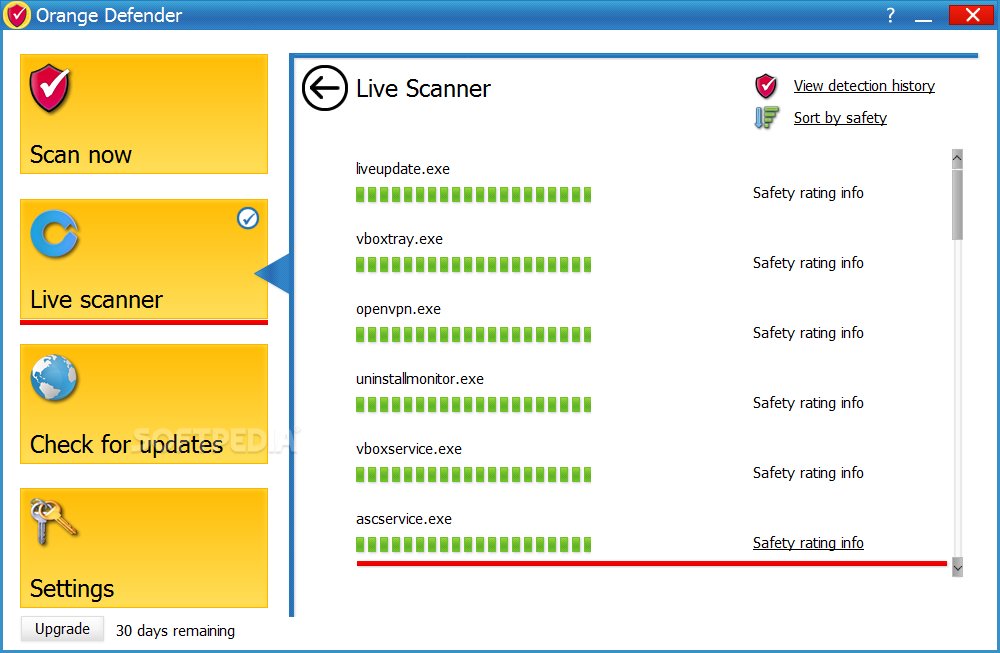Open Safety rating info for ascservice.exe
The width and height of the screenshot is (1000, 653).
point(808,543)
